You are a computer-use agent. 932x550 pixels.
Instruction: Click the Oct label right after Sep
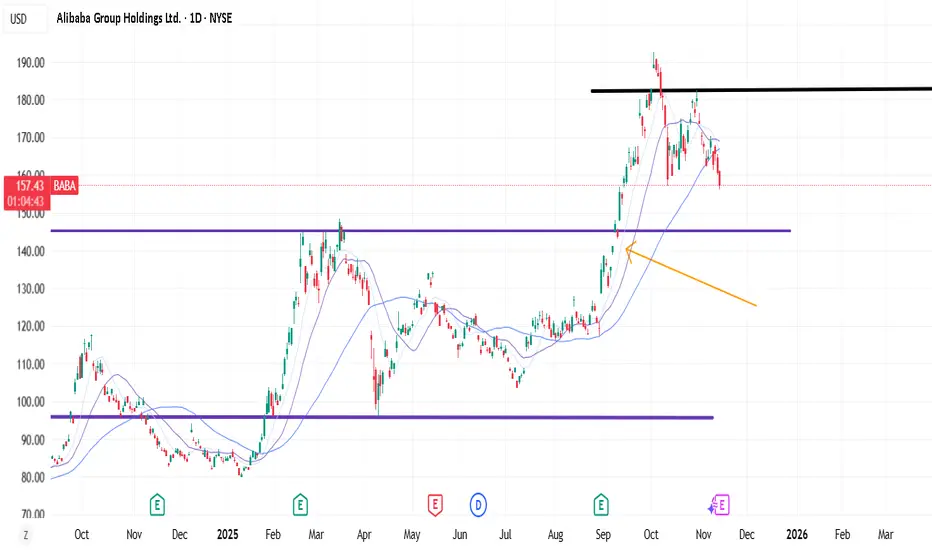[651, 535]
